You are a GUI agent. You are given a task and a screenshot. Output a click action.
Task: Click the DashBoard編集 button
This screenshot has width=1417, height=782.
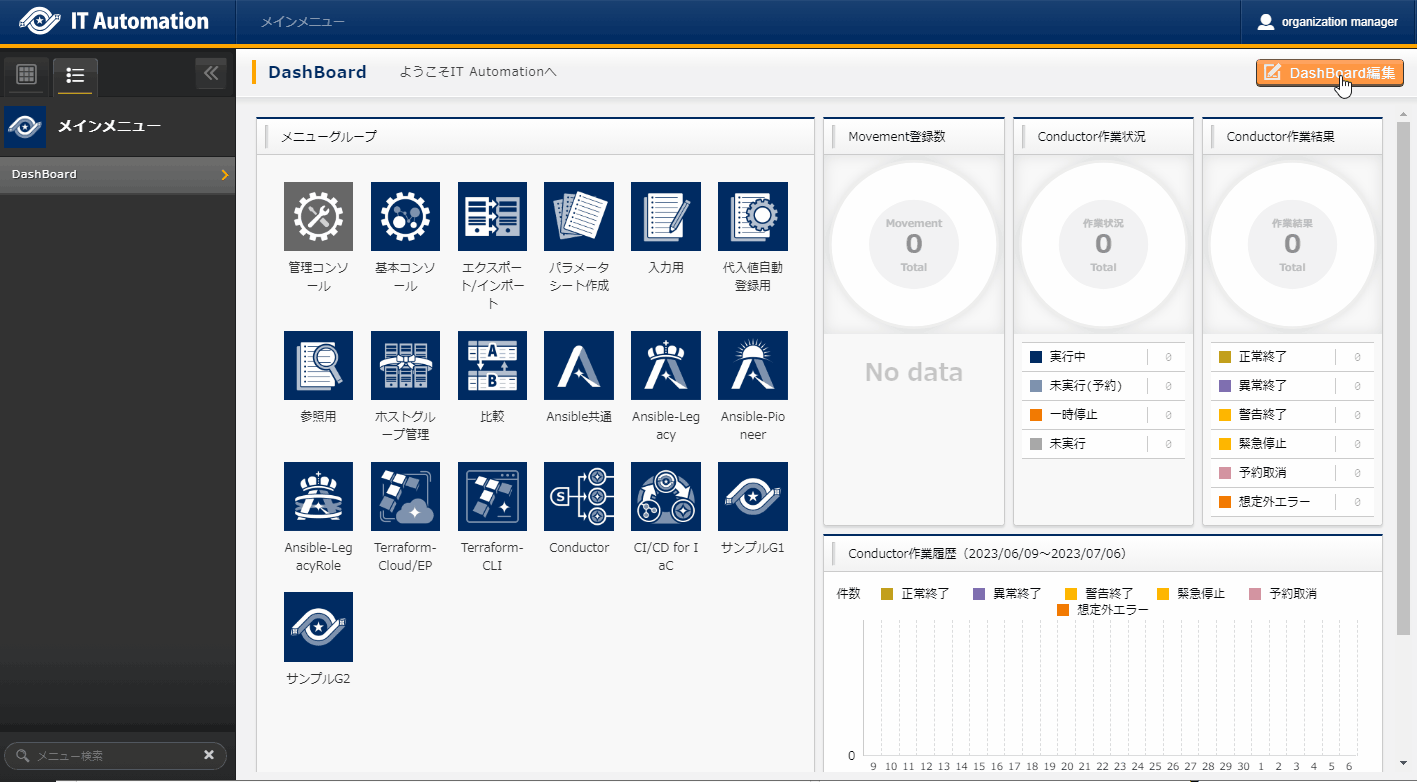1329,73
